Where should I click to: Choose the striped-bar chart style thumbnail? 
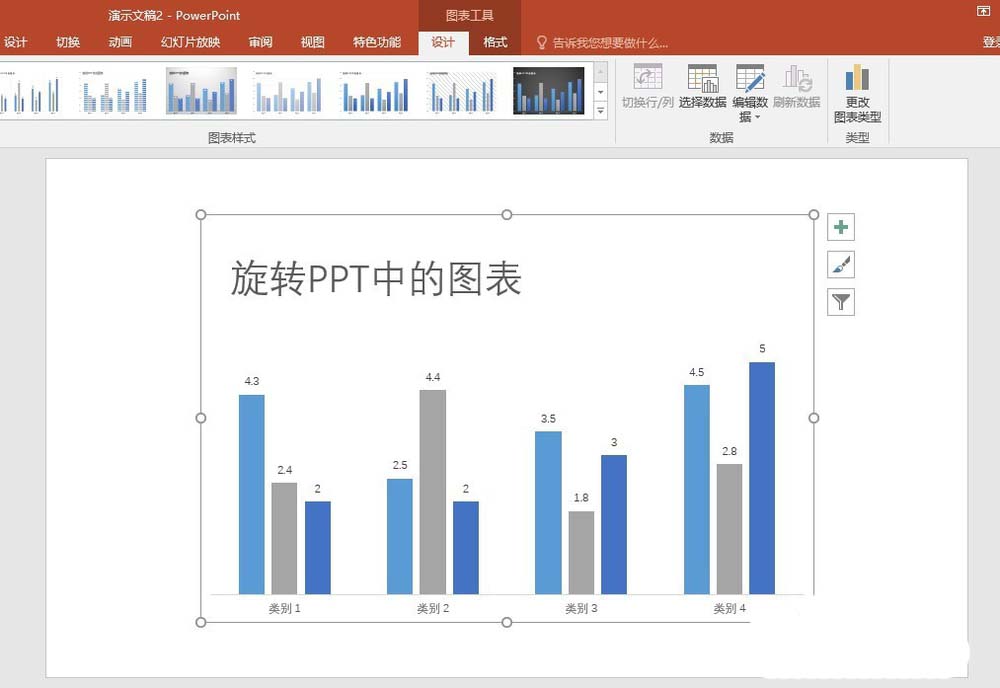(x=114, y=91)
